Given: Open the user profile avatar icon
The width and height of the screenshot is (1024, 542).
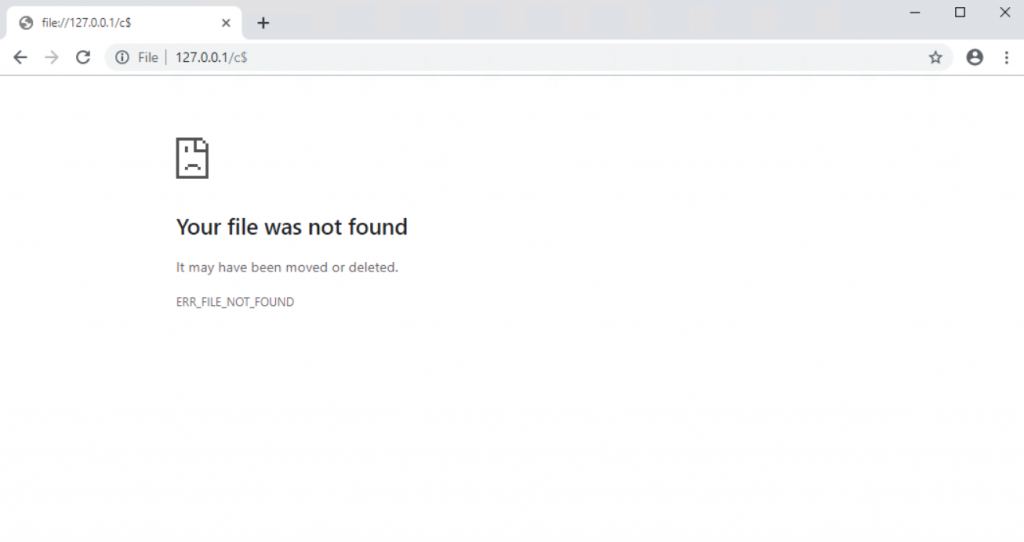Looking at the screenshot, I should [x=974, y=58].
